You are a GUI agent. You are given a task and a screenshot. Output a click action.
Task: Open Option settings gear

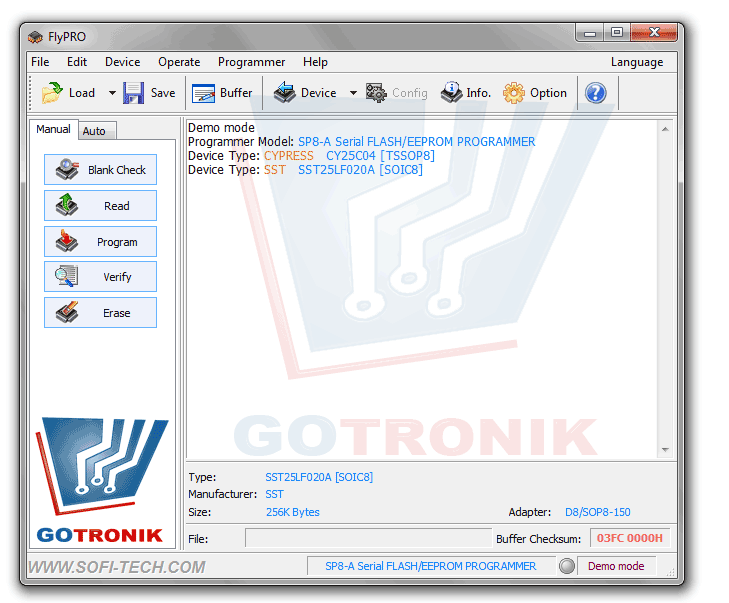(535, 93)
